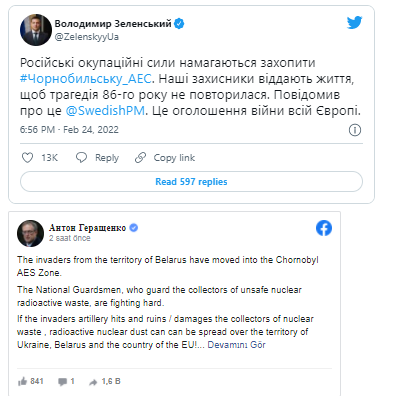Expand post with Devamını Gör
Viewport: 396px width, 415px height.
pyautogui.click(x=236, y=345)
